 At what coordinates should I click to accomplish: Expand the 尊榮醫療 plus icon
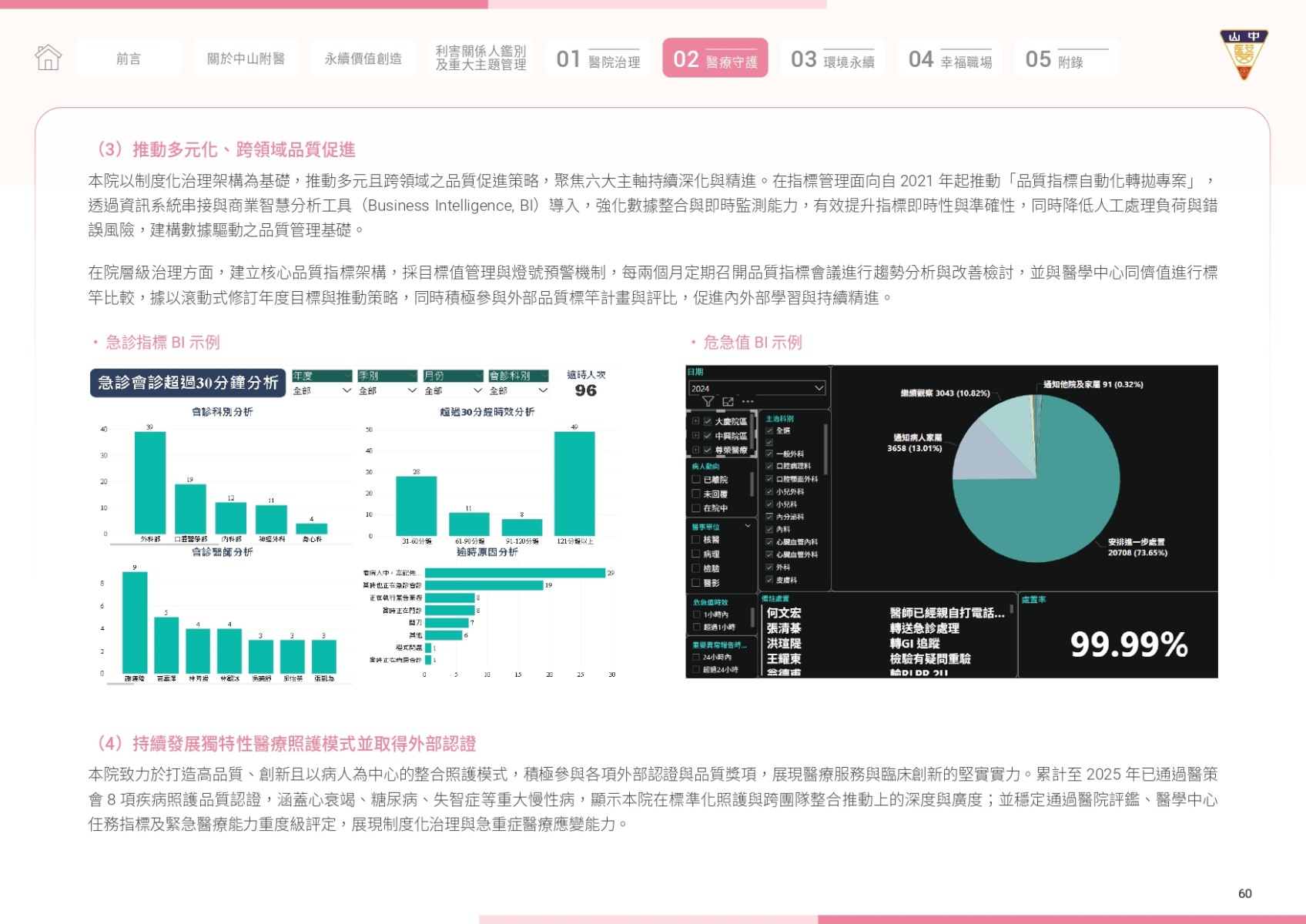[695, 450]
